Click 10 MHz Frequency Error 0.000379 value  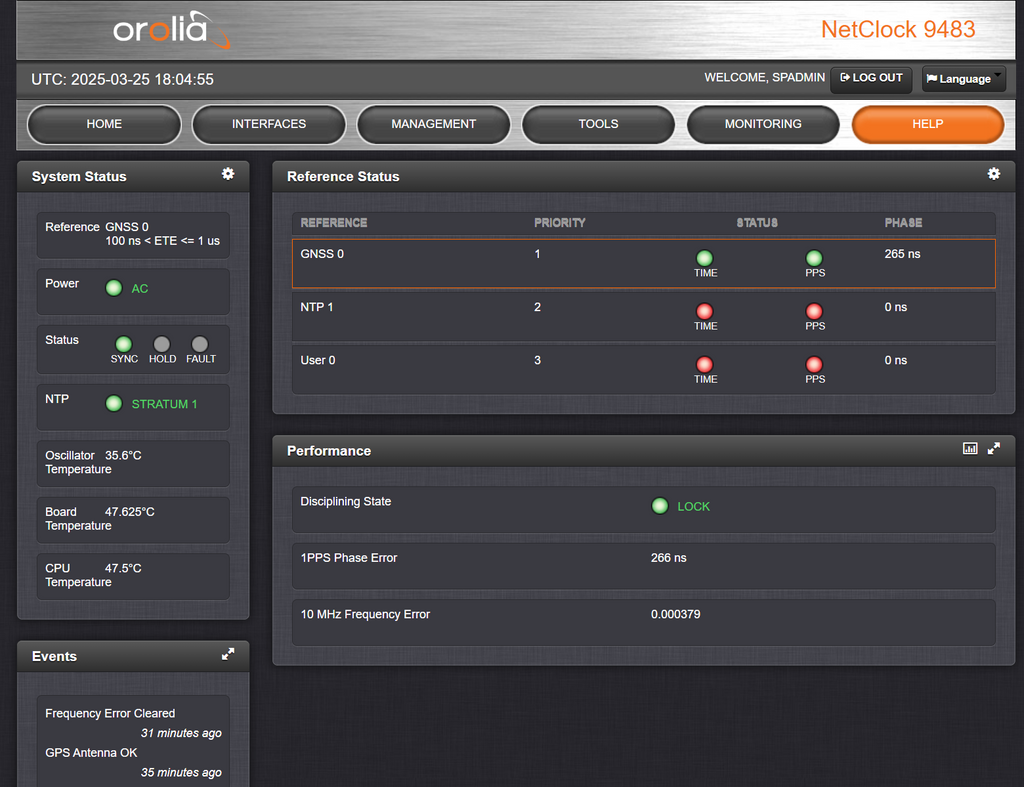[675, 615]
